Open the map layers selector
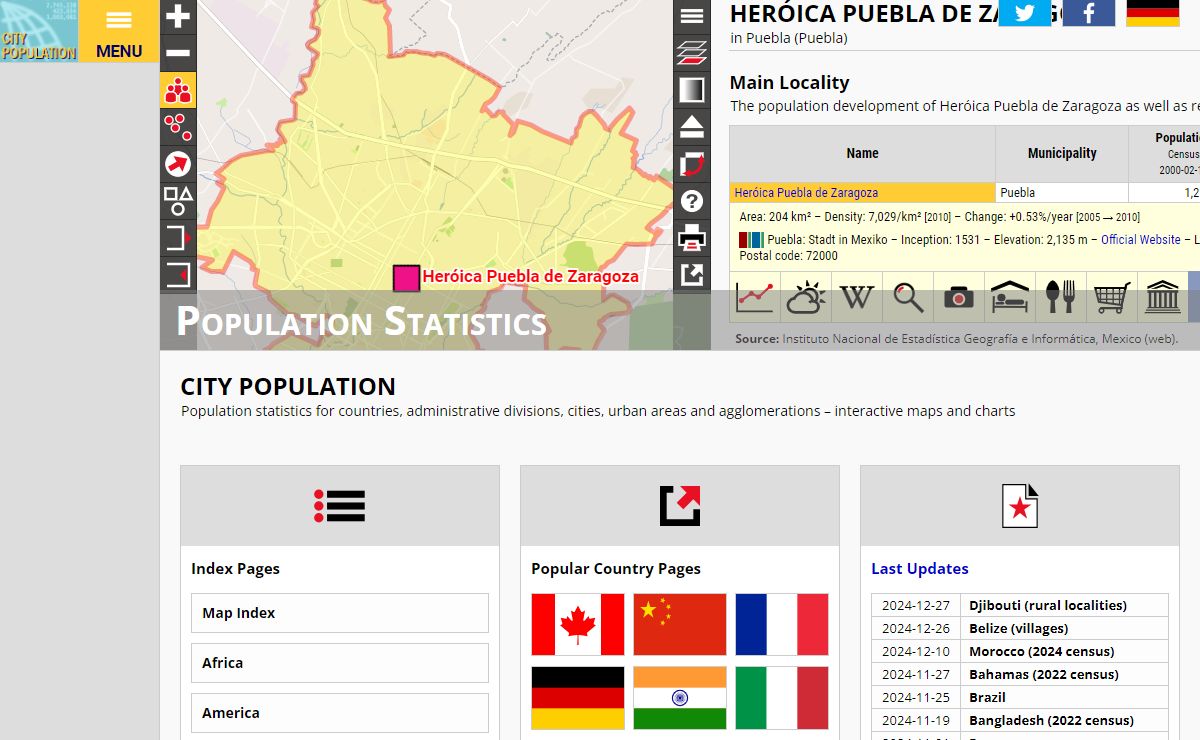The image size is (1200, 740). pyautogui.click(x=692, y=53)
